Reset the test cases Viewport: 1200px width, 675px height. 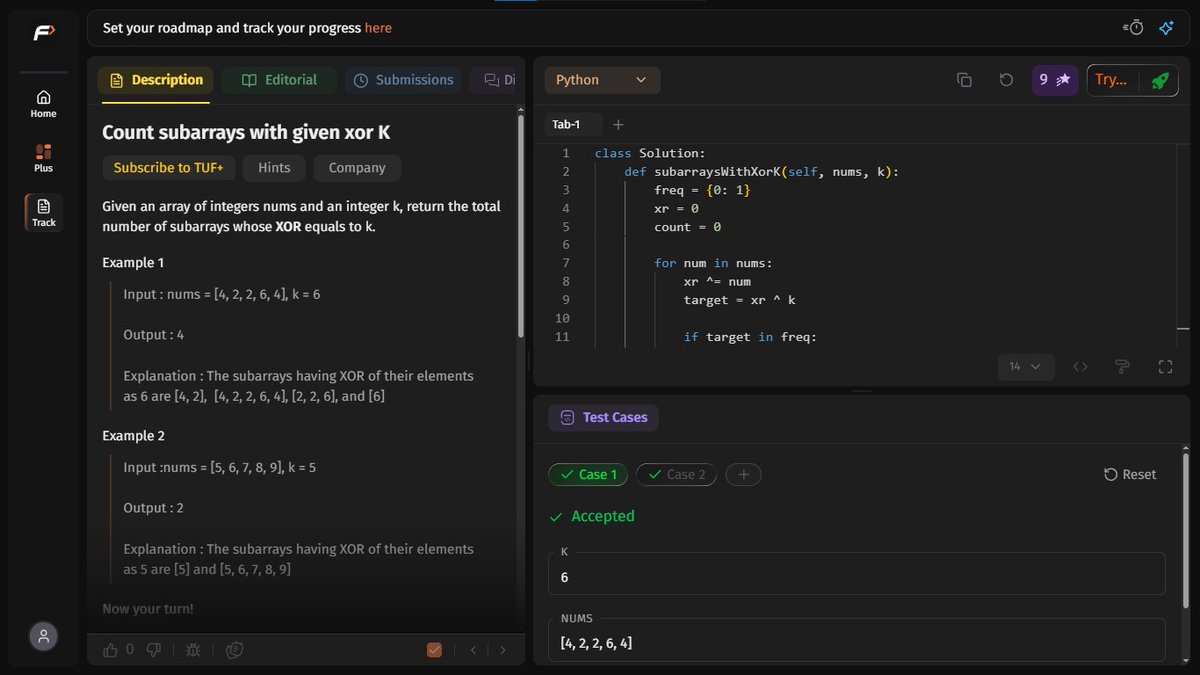pos(1130,475)
